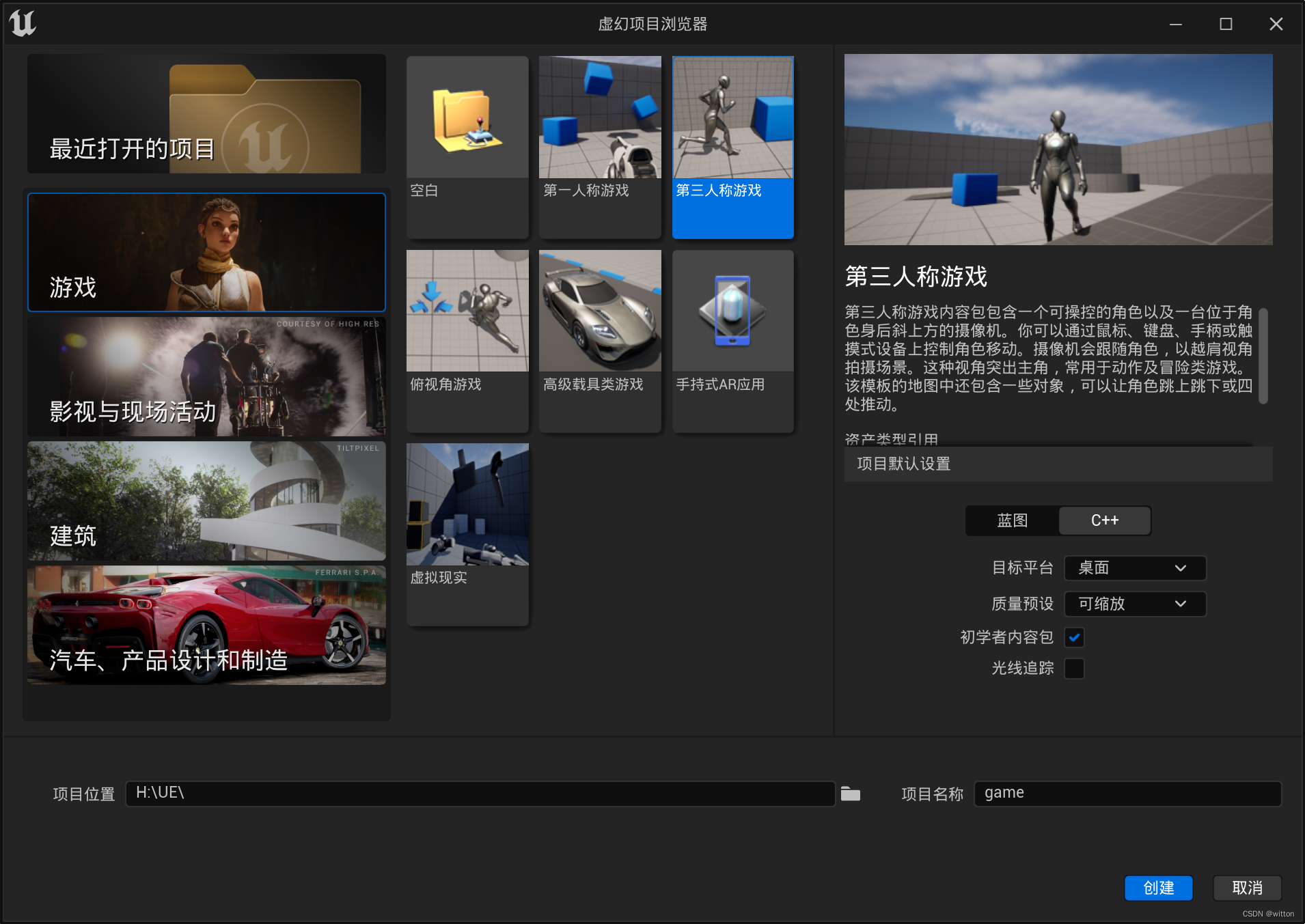Select the 俯视角游戏 template
The width and height of the screenshot is (1305, 924).
pos(467,340)
